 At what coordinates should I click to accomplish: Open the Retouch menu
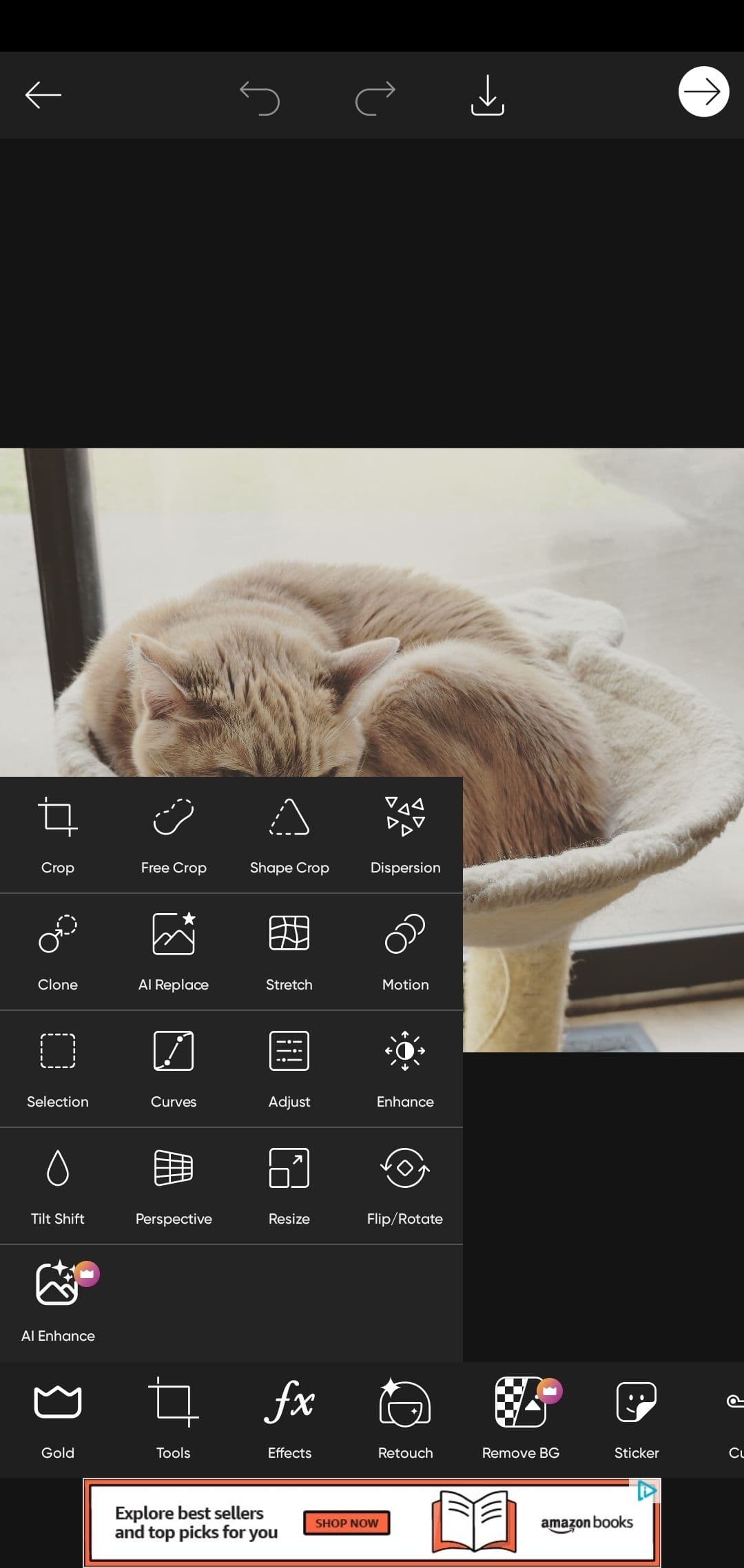pos(405,1420)
